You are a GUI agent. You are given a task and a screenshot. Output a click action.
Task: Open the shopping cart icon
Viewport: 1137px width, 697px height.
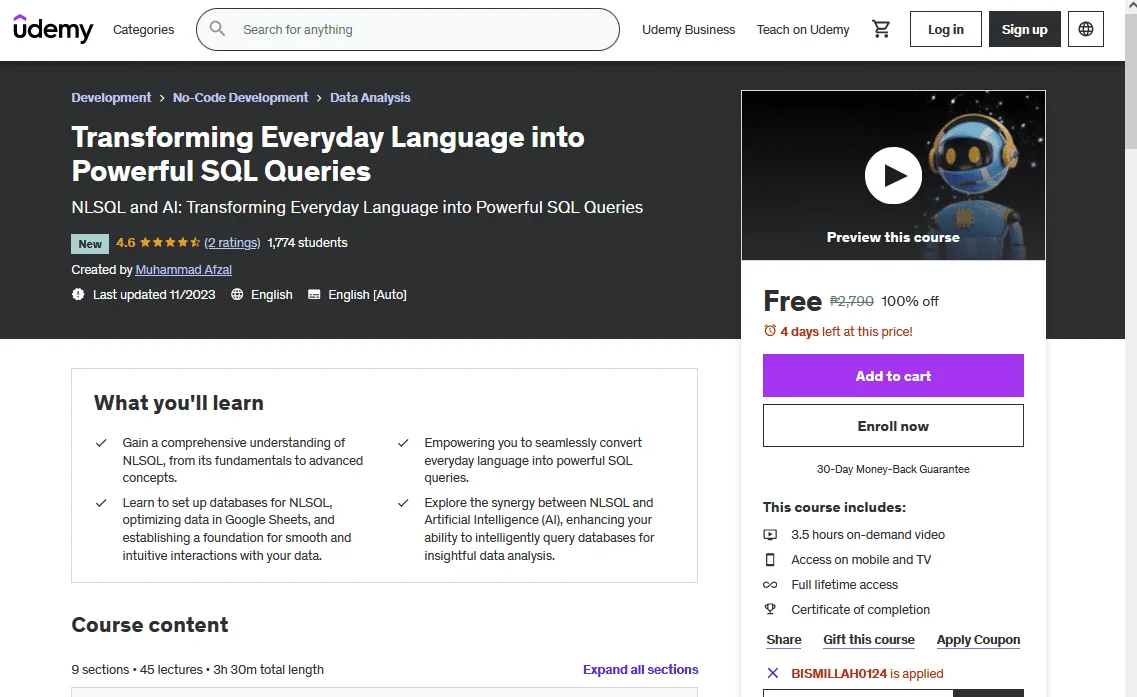coord(881,29)
